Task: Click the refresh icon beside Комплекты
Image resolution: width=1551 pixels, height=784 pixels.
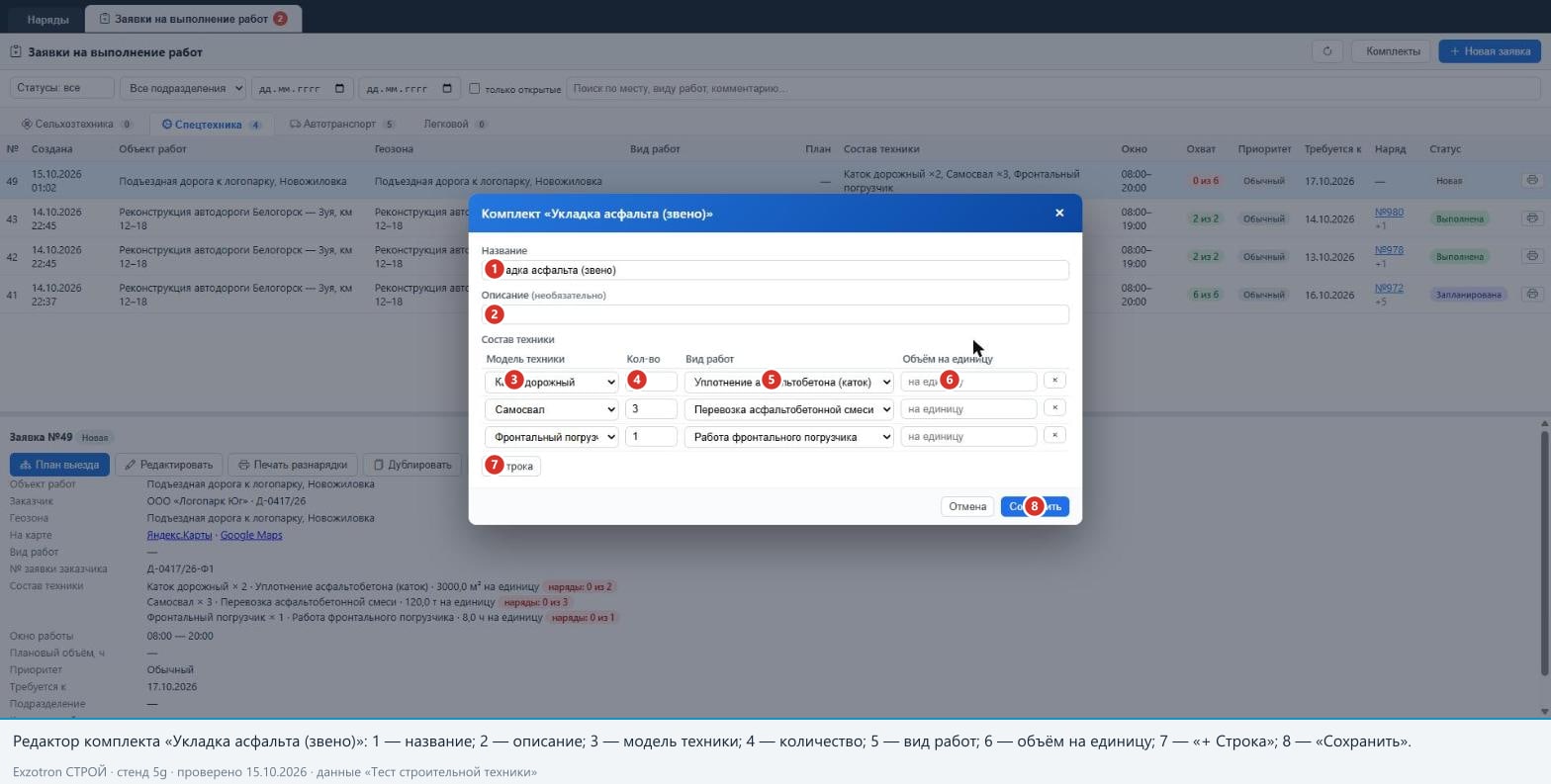Action: (x=1326, y=51)
